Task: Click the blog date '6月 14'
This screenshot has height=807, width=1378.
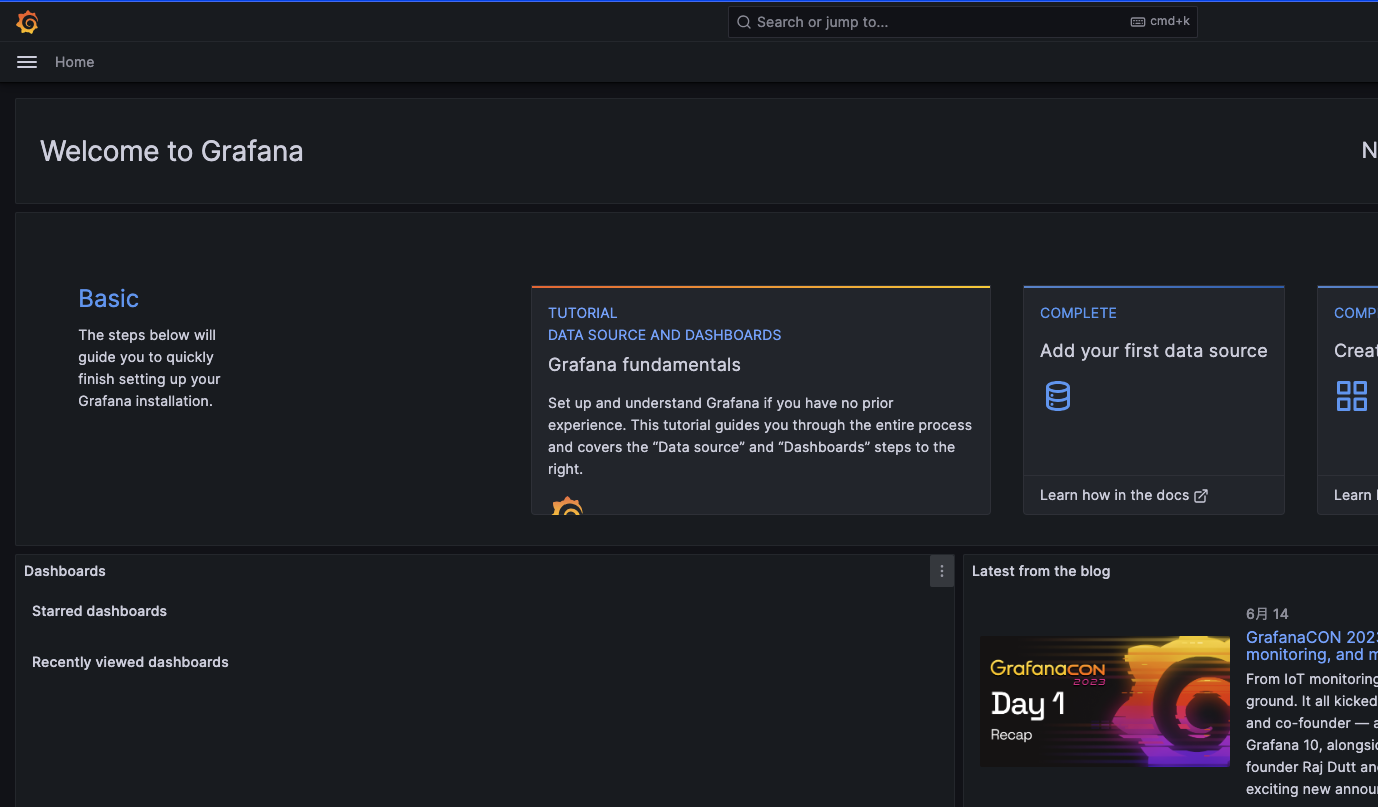Action: [x=1267, y=614]
